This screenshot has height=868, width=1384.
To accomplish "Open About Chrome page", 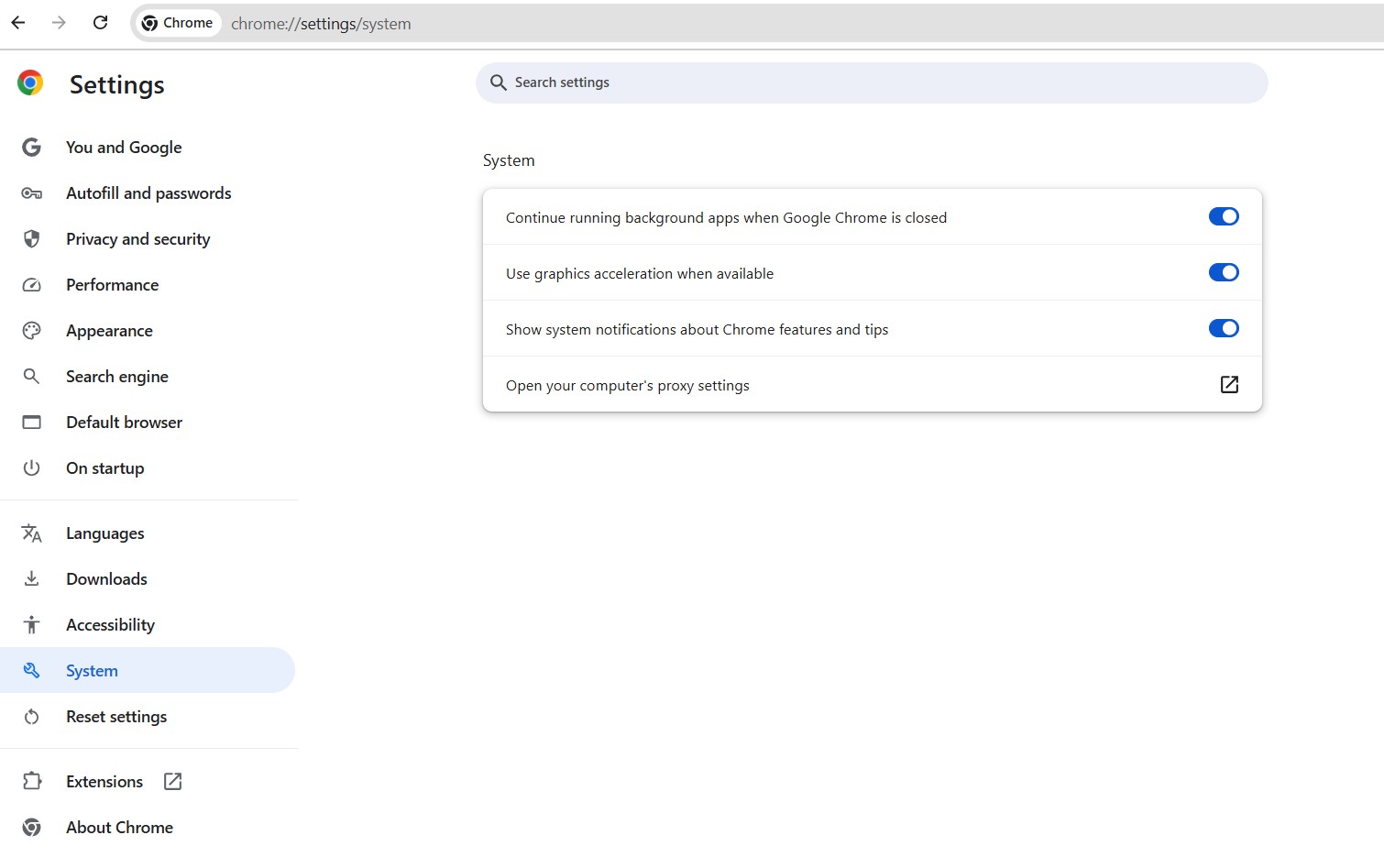I will pos(119,828).
